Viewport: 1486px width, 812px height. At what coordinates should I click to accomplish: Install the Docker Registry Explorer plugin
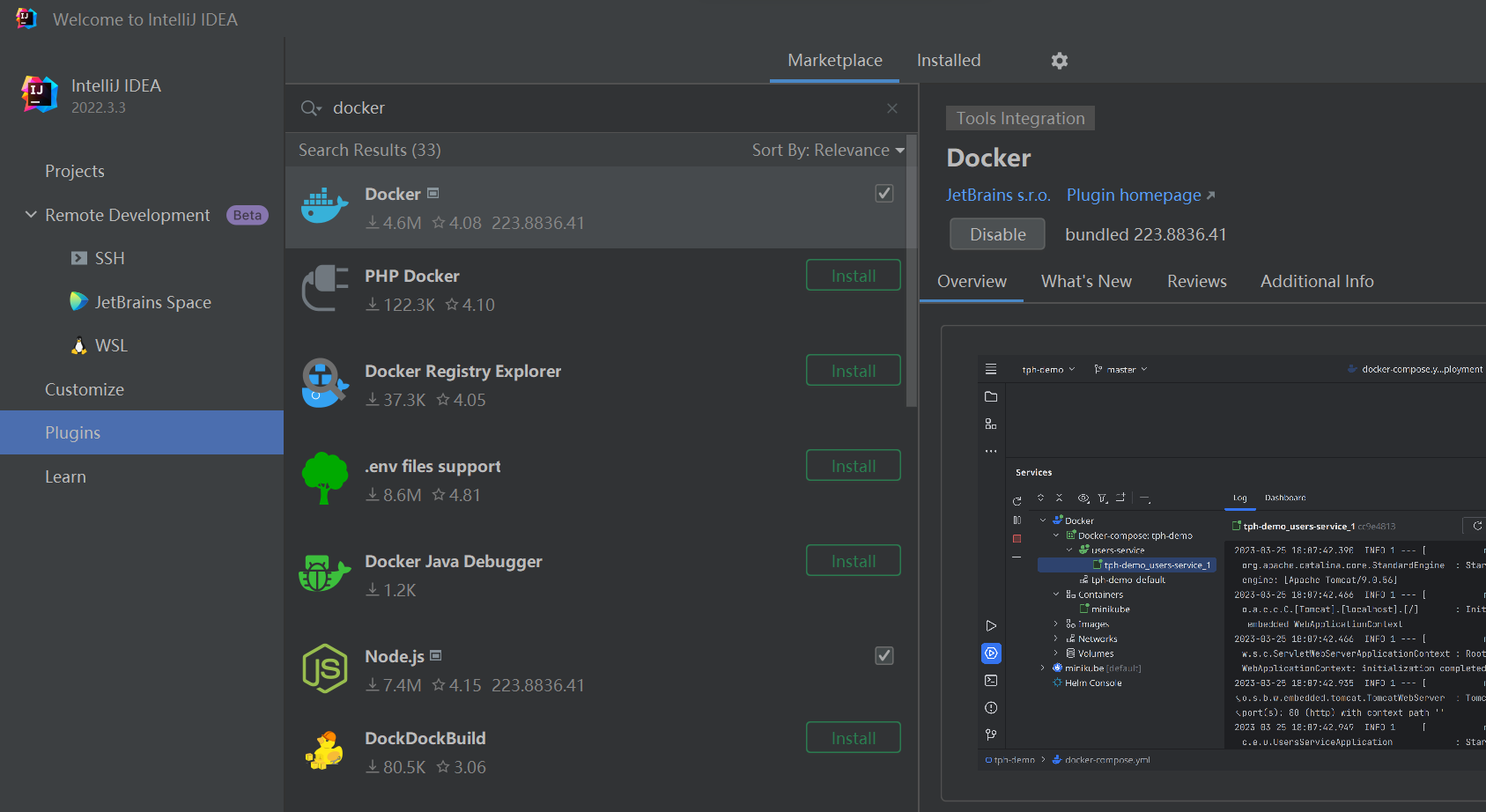(x=852, y=370)
